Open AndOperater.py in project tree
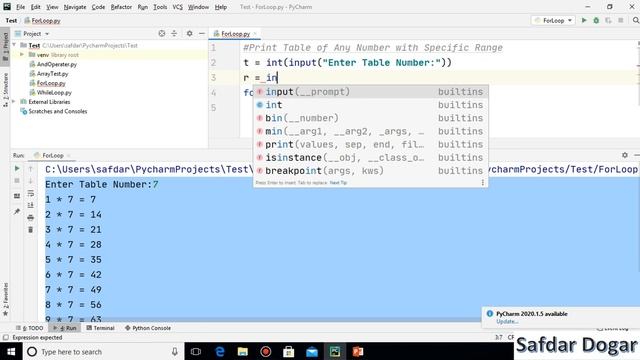 57,64
